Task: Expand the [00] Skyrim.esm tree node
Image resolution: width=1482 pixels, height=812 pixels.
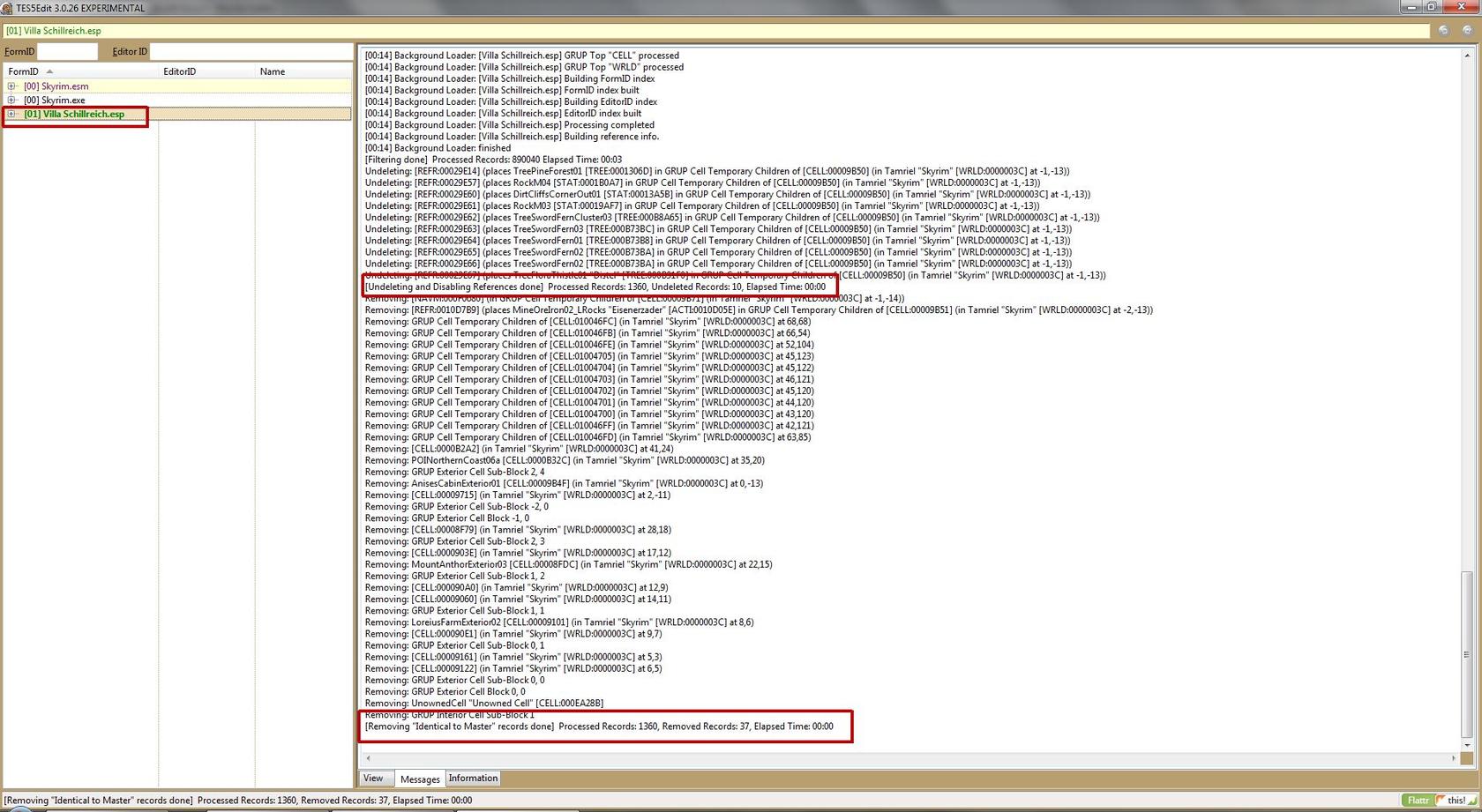Action: click(11, 86)
